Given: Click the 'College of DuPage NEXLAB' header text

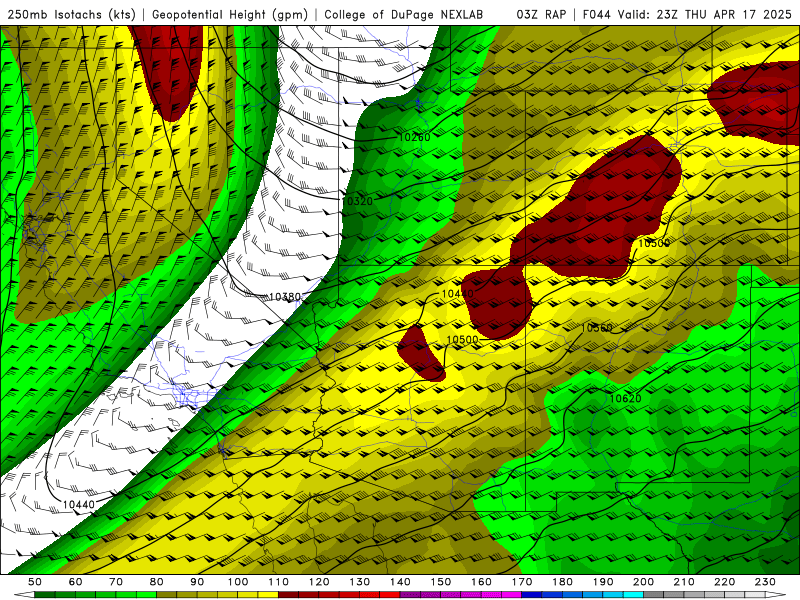Looking at the screenshot, I should click(x=404, y=14).
